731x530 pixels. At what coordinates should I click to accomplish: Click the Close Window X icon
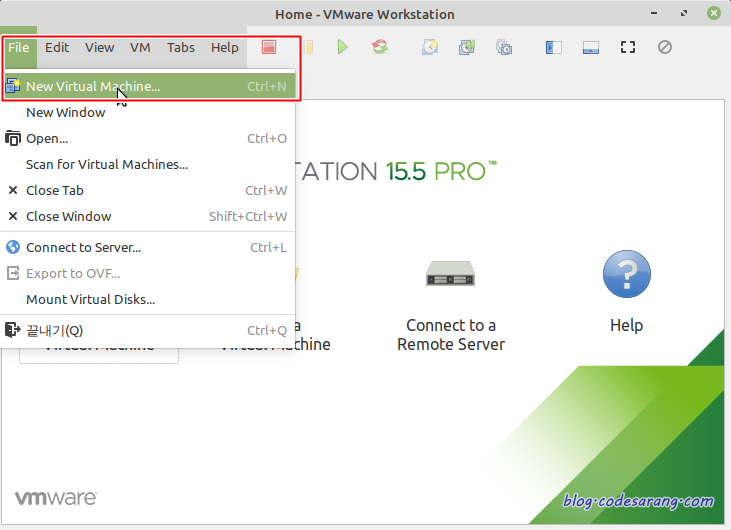(13, 216)
